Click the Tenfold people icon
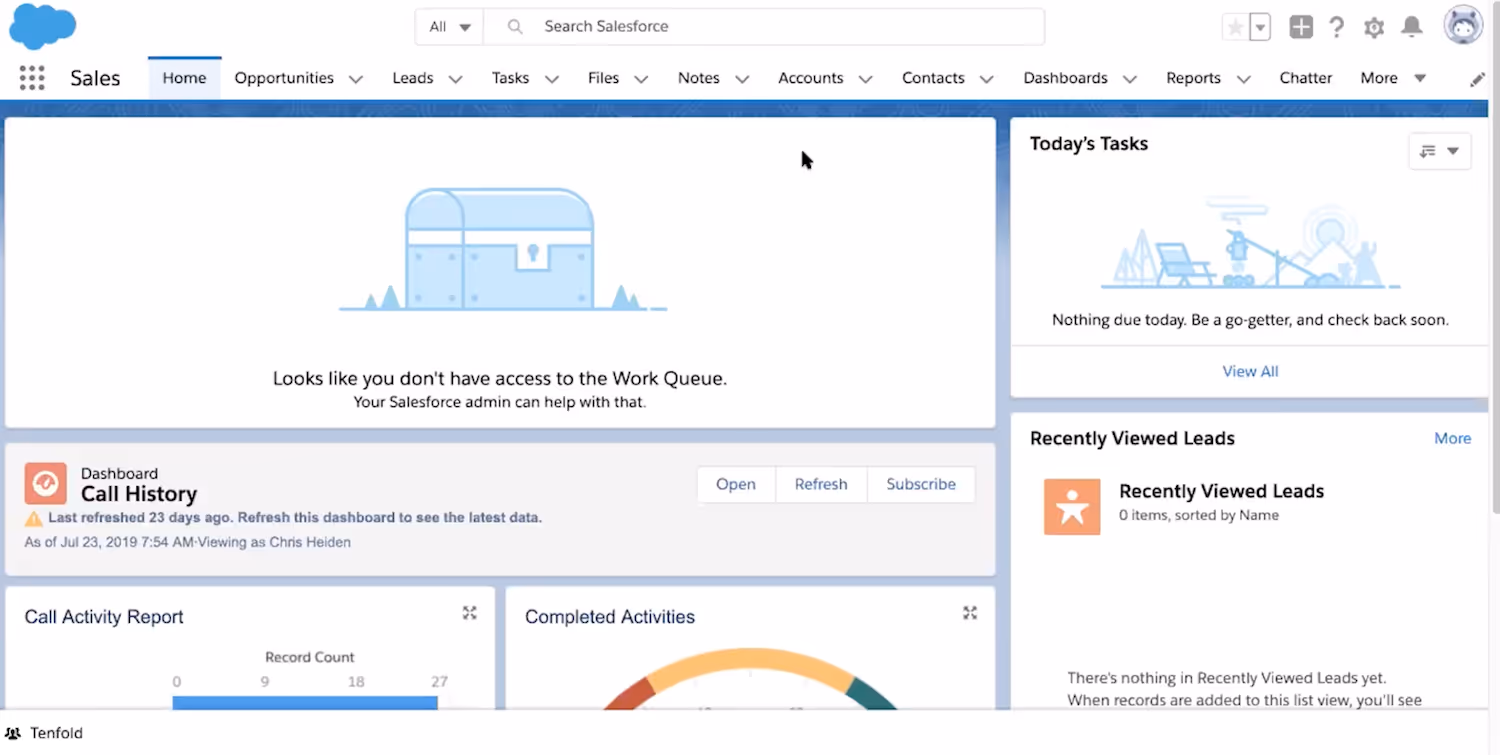The height and width of the screenshot is (755, 1500). click(x=13, y=733)
